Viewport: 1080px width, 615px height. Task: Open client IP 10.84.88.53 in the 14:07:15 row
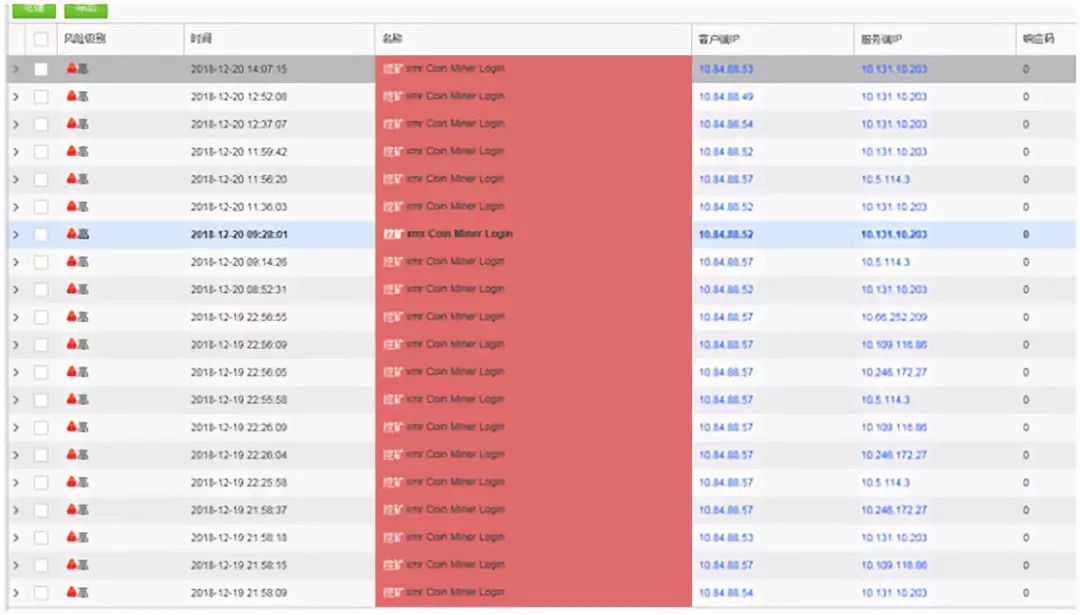pyautogui.click(x=726, y=69)
